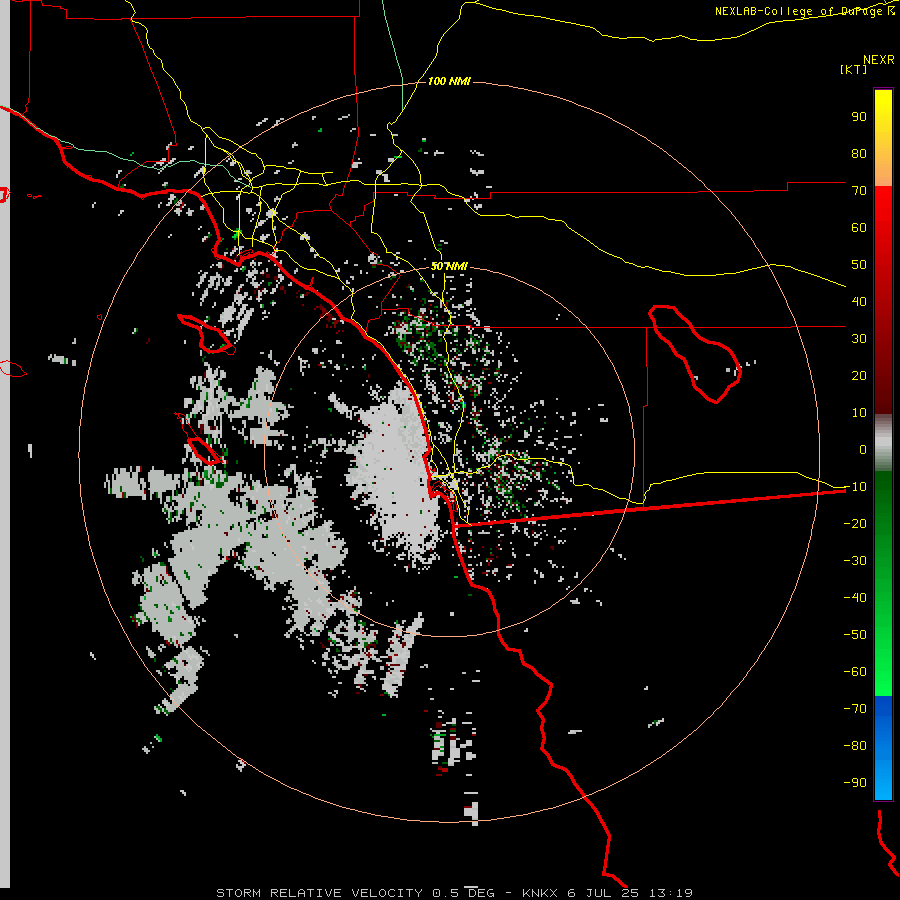Click the 90 value on velocity scale

point(859,117)
